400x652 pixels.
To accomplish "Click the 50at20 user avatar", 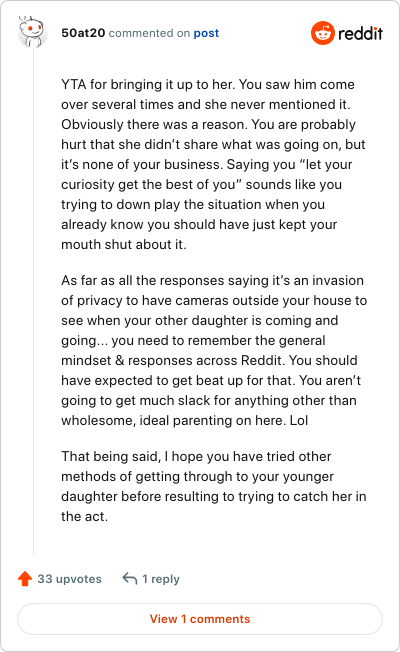I will coord(32,32).
